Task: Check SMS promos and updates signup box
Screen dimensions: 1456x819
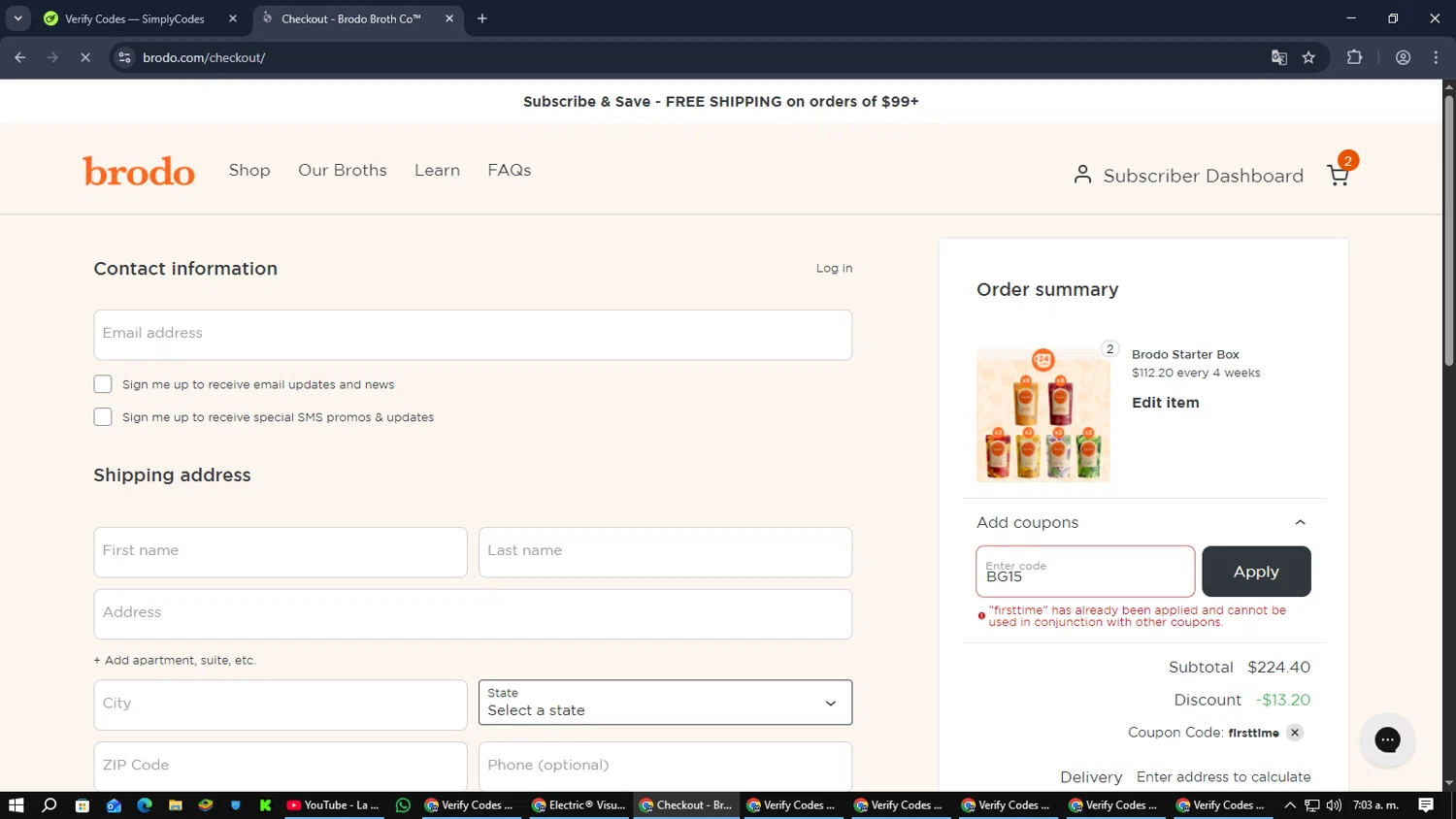Action: [103, 417]
